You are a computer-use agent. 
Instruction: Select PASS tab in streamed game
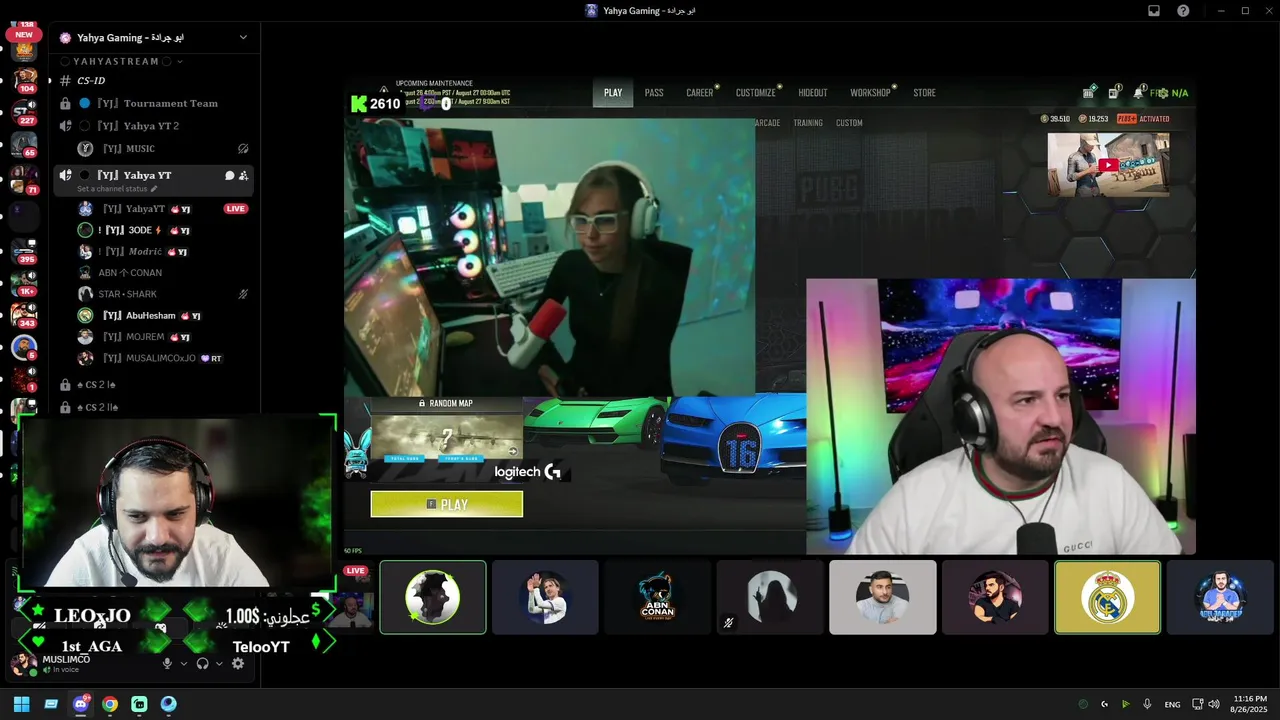tap(654, 92)
